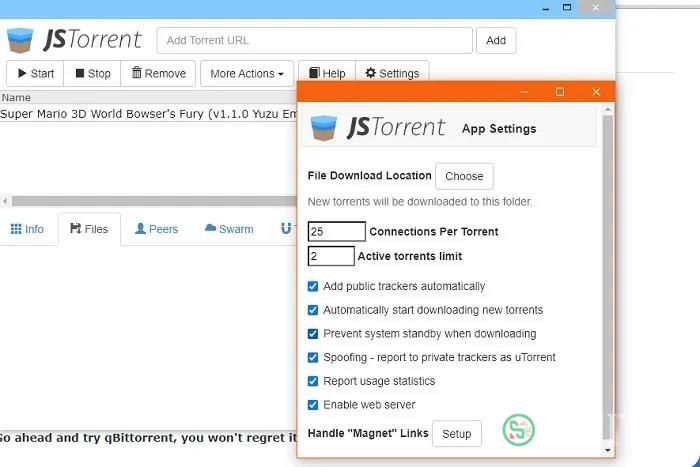Click the App Settings vertical scrollbar

(607, 277)
